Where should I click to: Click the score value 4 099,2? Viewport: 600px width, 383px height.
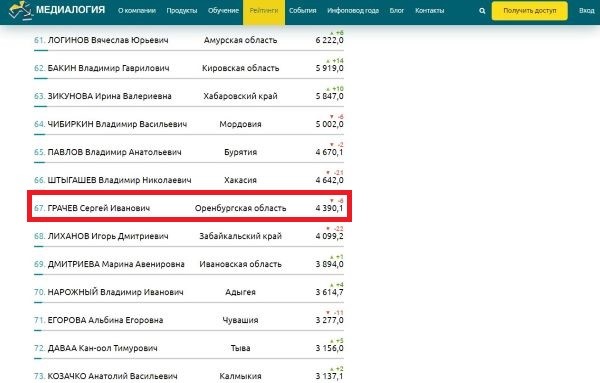329,236
